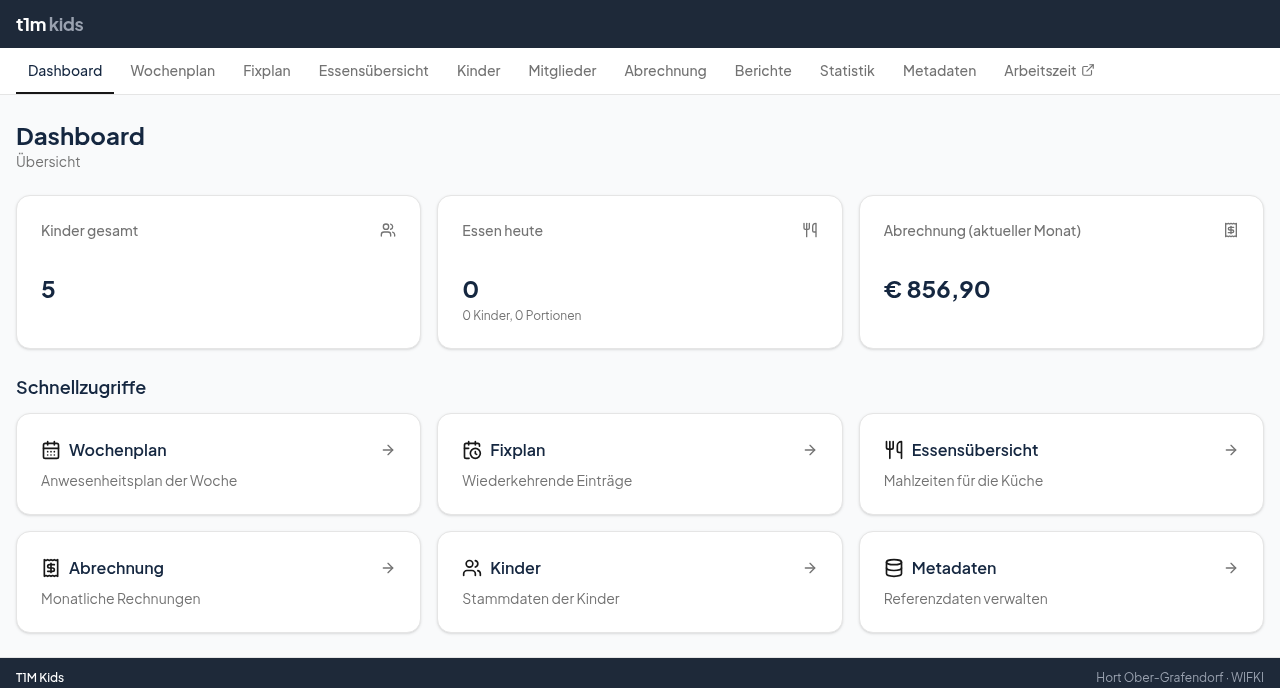Click the arrow on the Essensübersicht shortcut card
The height and width of the screenshot is (688, 1280).
1231,450
